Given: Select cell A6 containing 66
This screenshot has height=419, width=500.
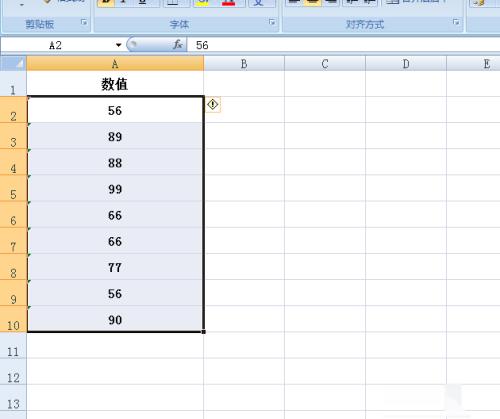Looking at the screenshot, I should pyautogui.click(x=115, y=214).
